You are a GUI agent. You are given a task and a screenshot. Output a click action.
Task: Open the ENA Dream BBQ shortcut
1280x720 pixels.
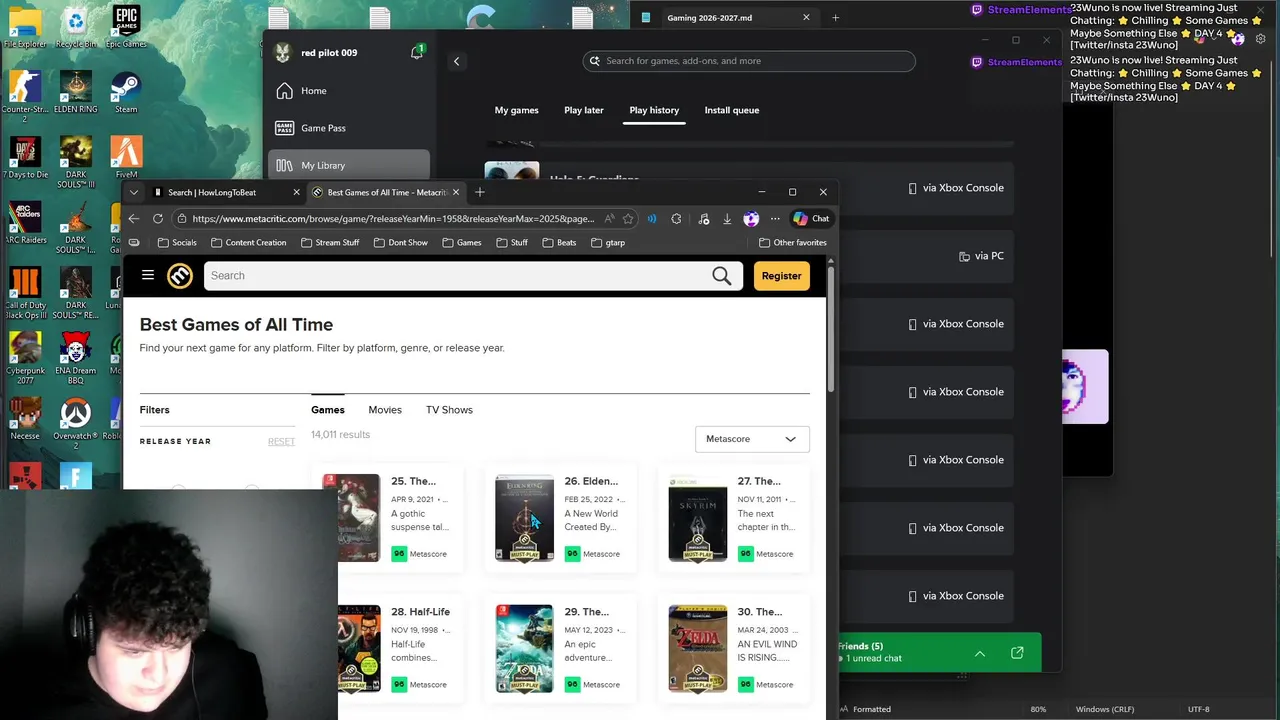tap(75, 358)
